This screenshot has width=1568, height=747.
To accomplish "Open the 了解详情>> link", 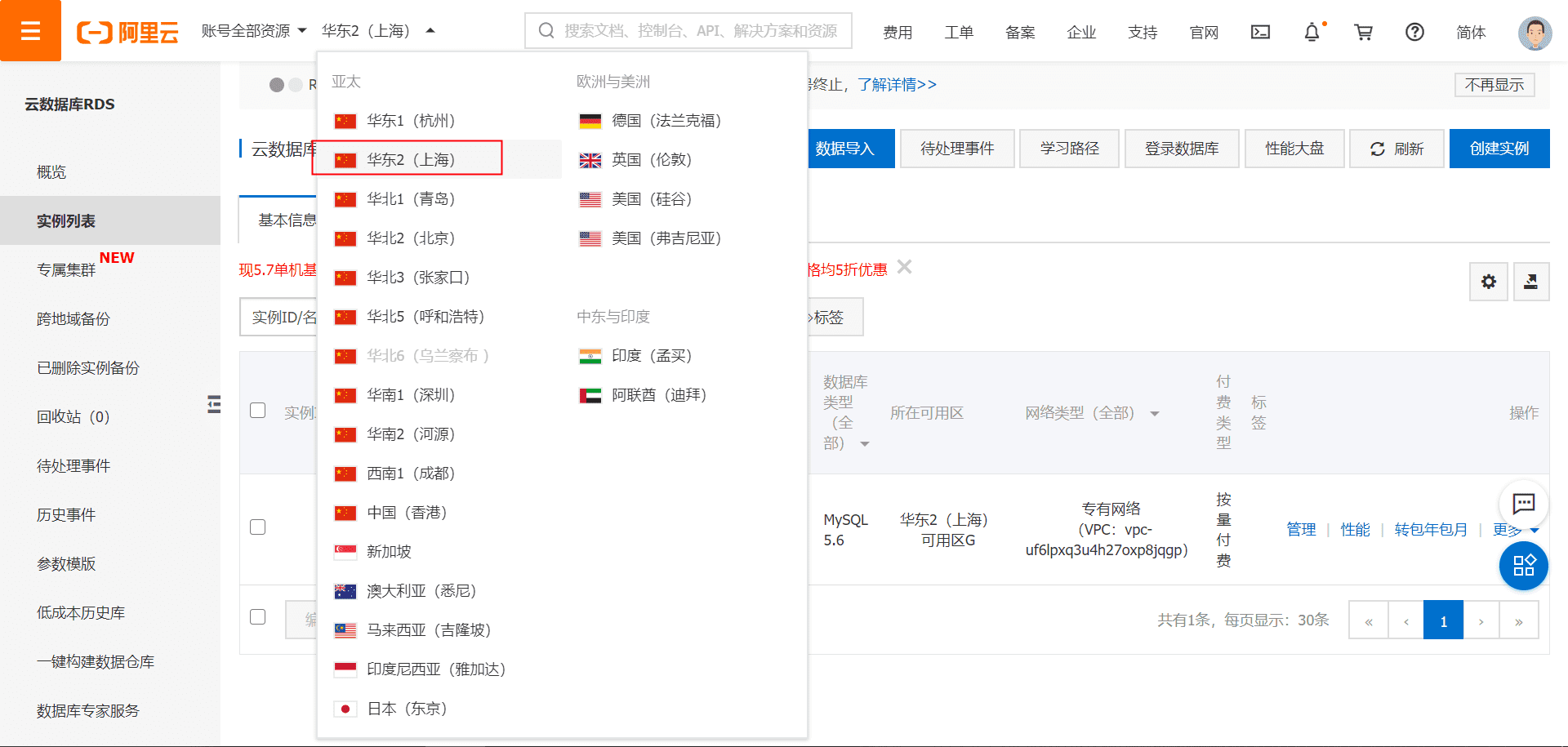I will pyautogui.click(x=897, y=85).
